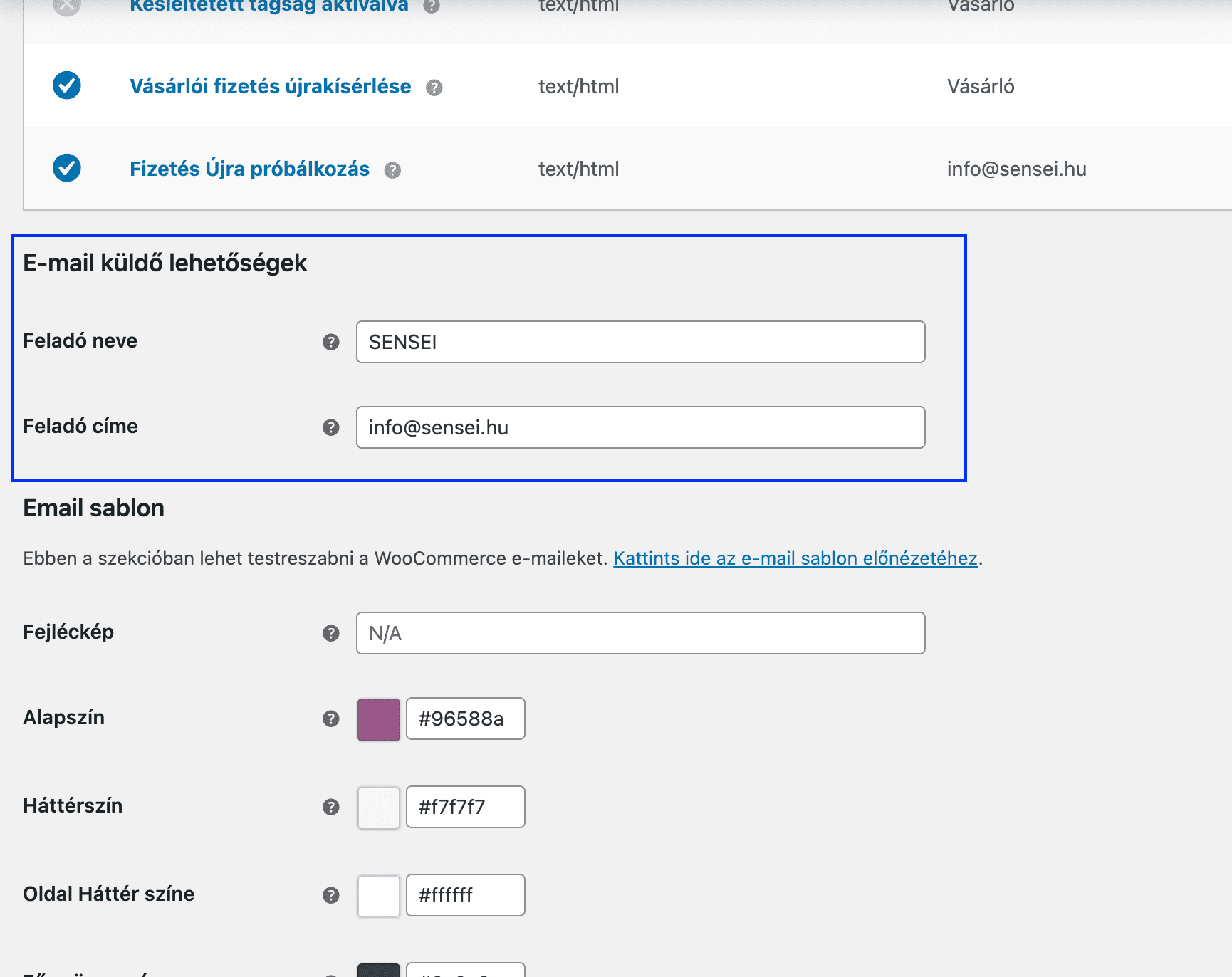Focus the Feladó címe email field
The image size is (1232, 977).
coord(641,427)
